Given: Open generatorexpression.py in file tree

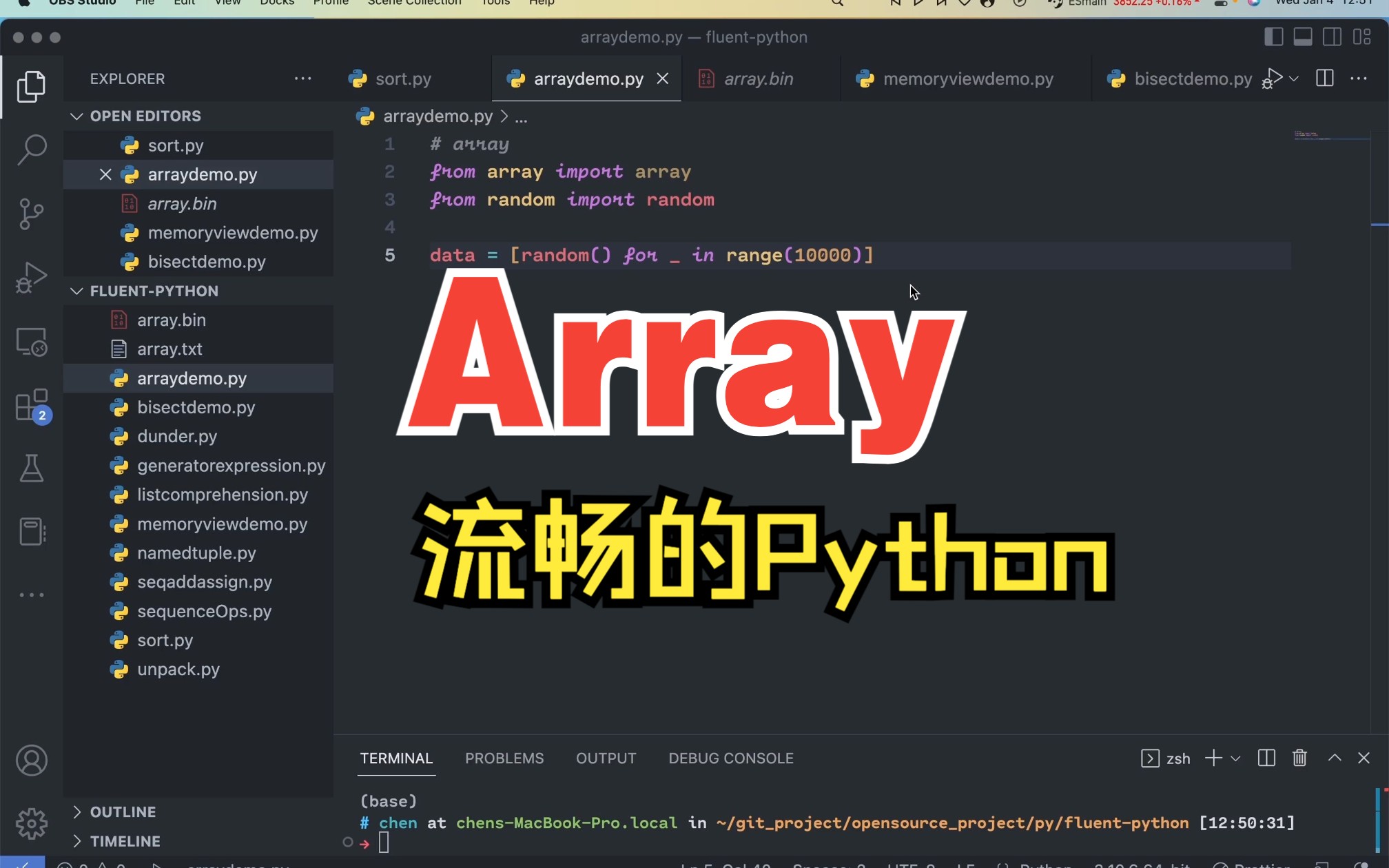Looking at the screenshot, I should 231,466.
